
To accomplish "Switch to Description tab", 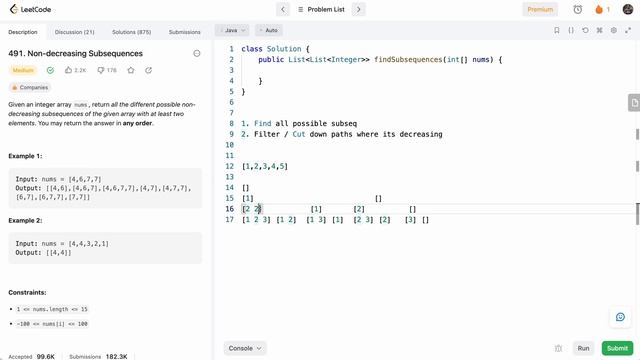I will point(23,32).
